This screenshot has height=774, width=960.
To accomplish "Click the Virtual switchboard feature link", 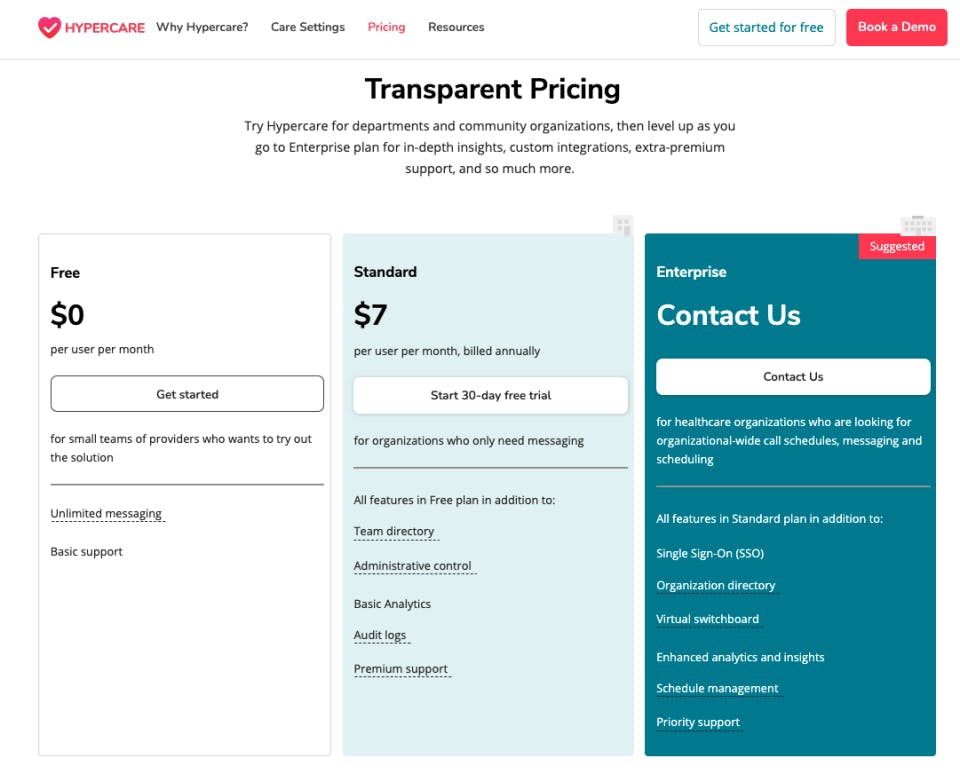I will (x=707, y=620).
